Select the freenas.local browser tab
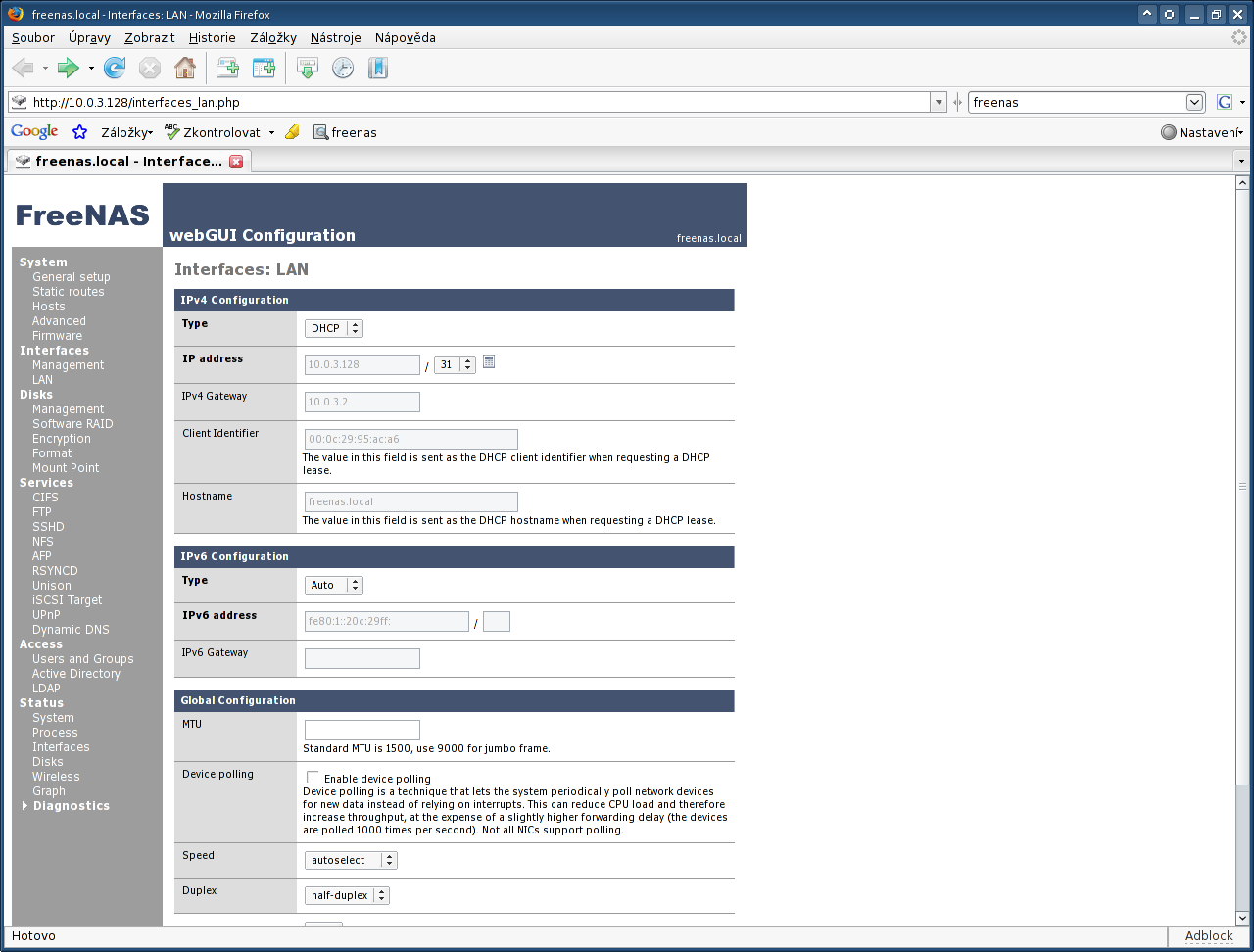Image resolution: width=1254 pixels, height=952 pixels. (x=128, y=161)
